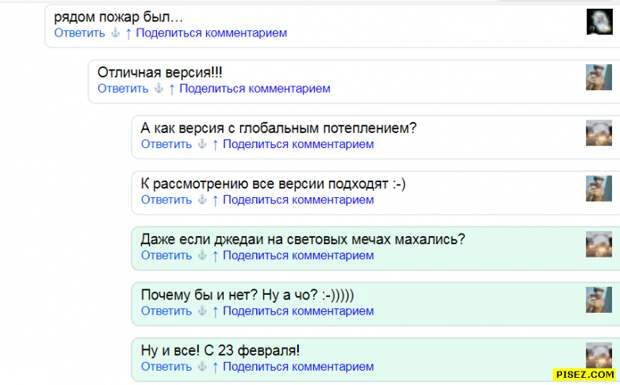Open avatar next to 'Отличная версия!!!' comment
Image resolution: width=620 pixels, height=385 pixels.
click(x=599, y=77)
